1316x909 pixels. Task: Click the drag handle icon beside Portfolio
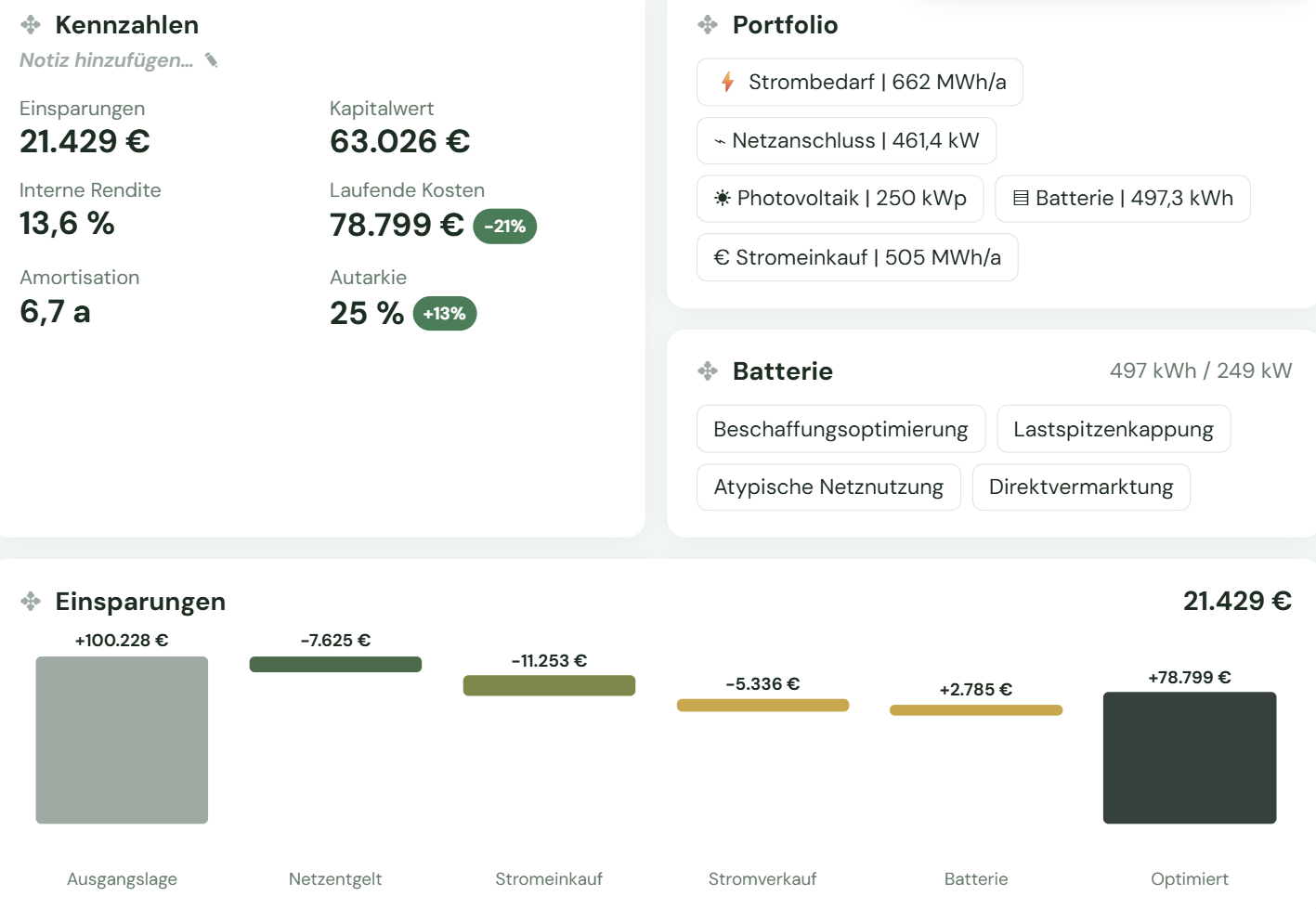(x=708, y=25)
